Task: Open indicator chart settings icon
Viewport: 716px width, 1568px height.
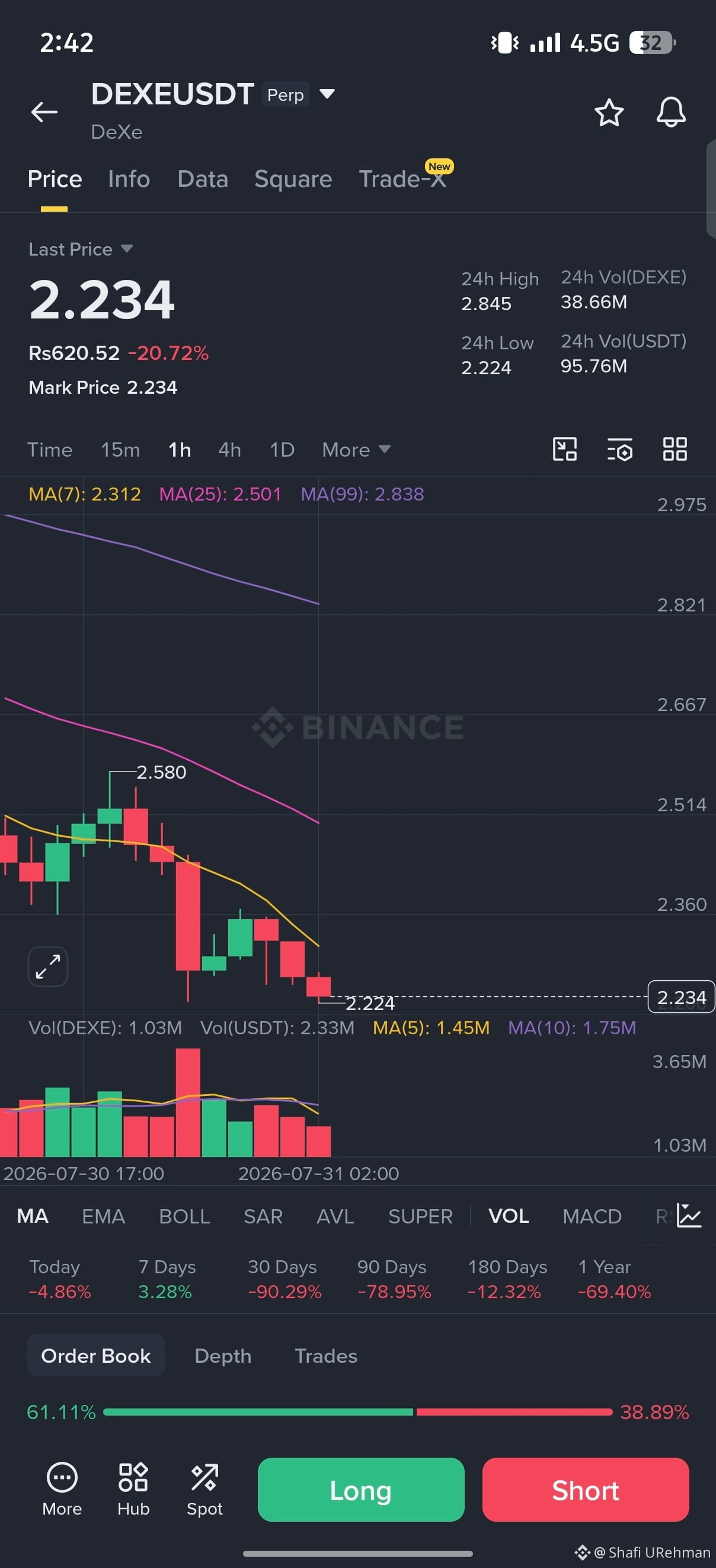Action: coord(689,1216)
